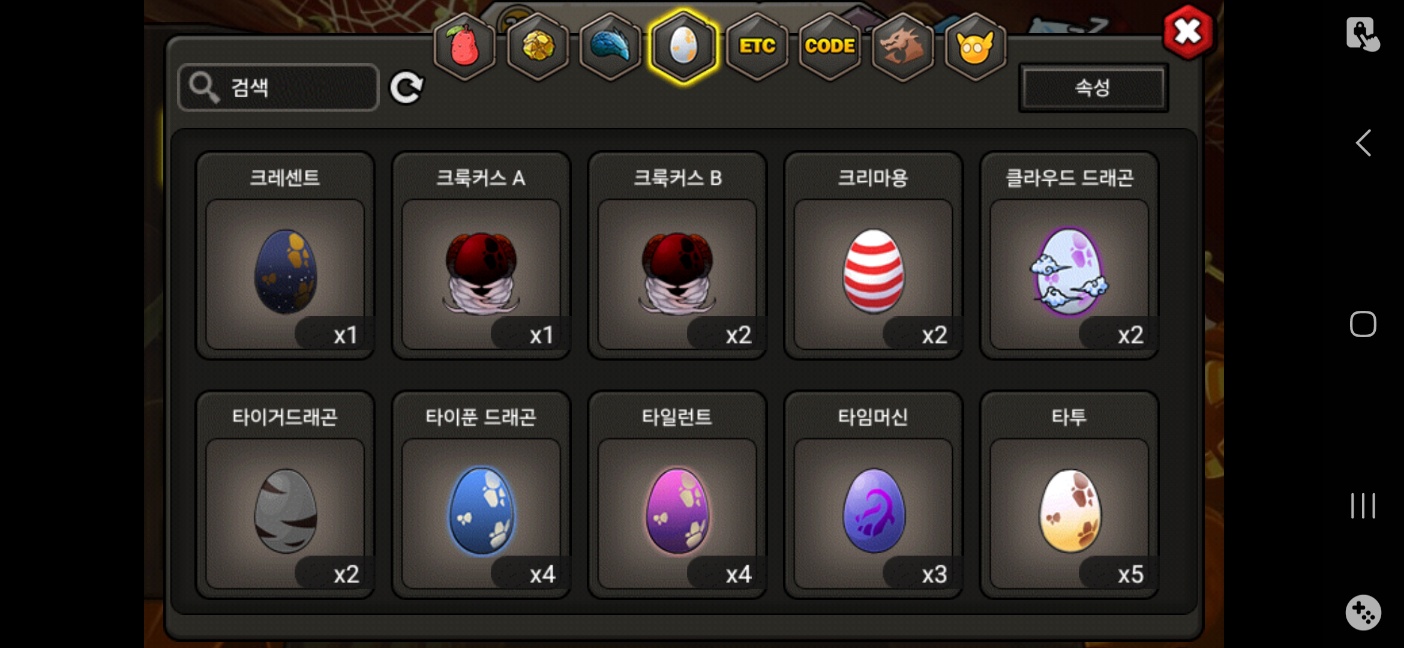Viewport: 1404px width, 648px height.
Task: Choose the 타임머신 purple swirl egg
Action: coord(873,495)
